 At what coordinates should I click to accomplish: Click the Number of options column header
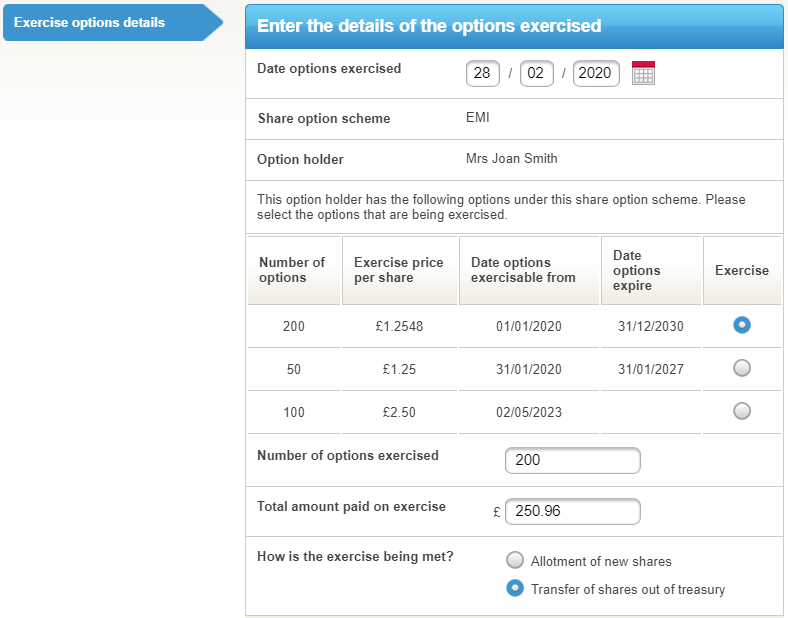point(292,270)
